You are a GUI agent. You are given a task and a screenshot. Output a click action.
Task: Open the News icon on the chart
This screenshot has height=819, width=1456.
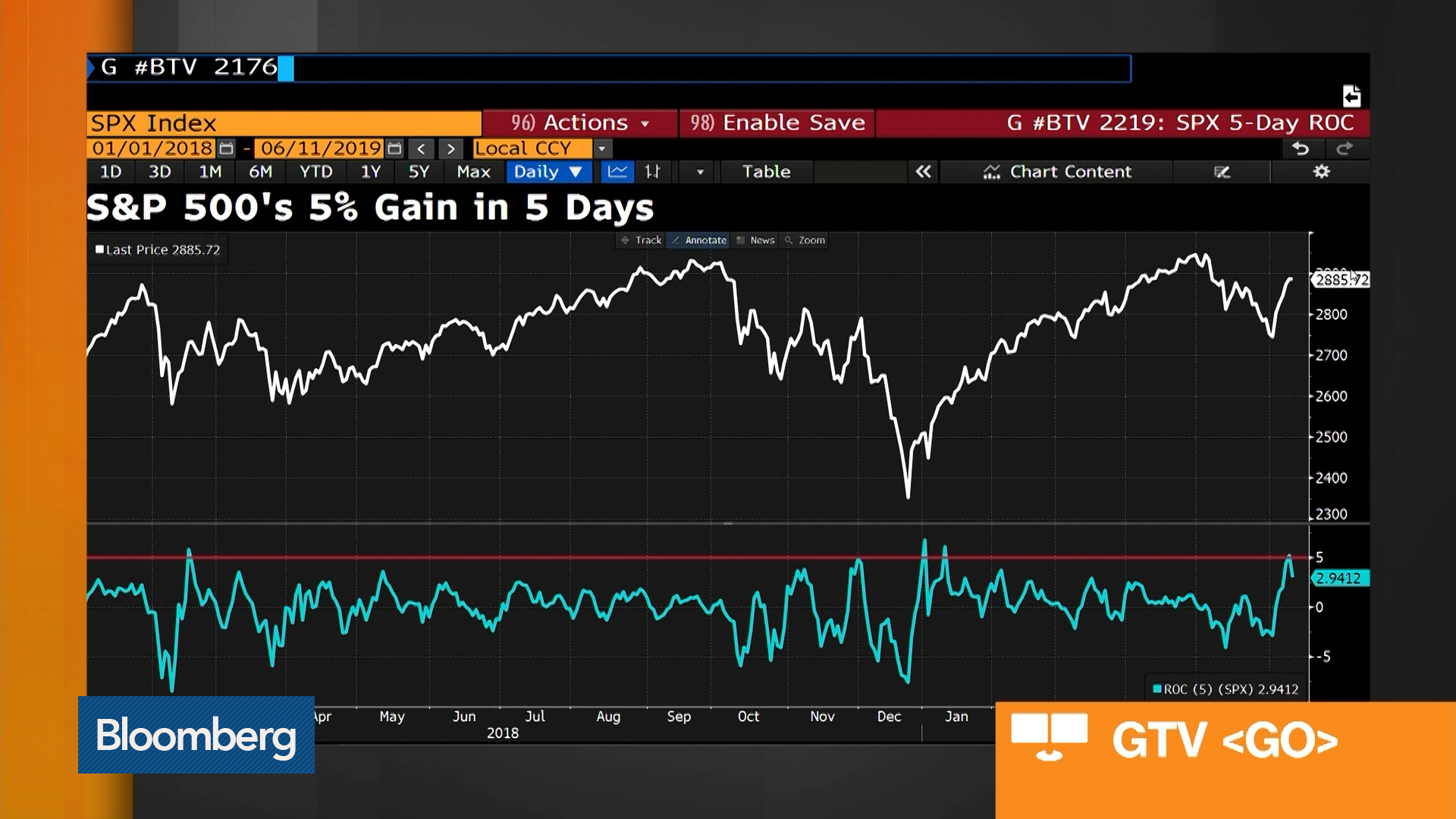pyautogui.click(x=755, y=240)
